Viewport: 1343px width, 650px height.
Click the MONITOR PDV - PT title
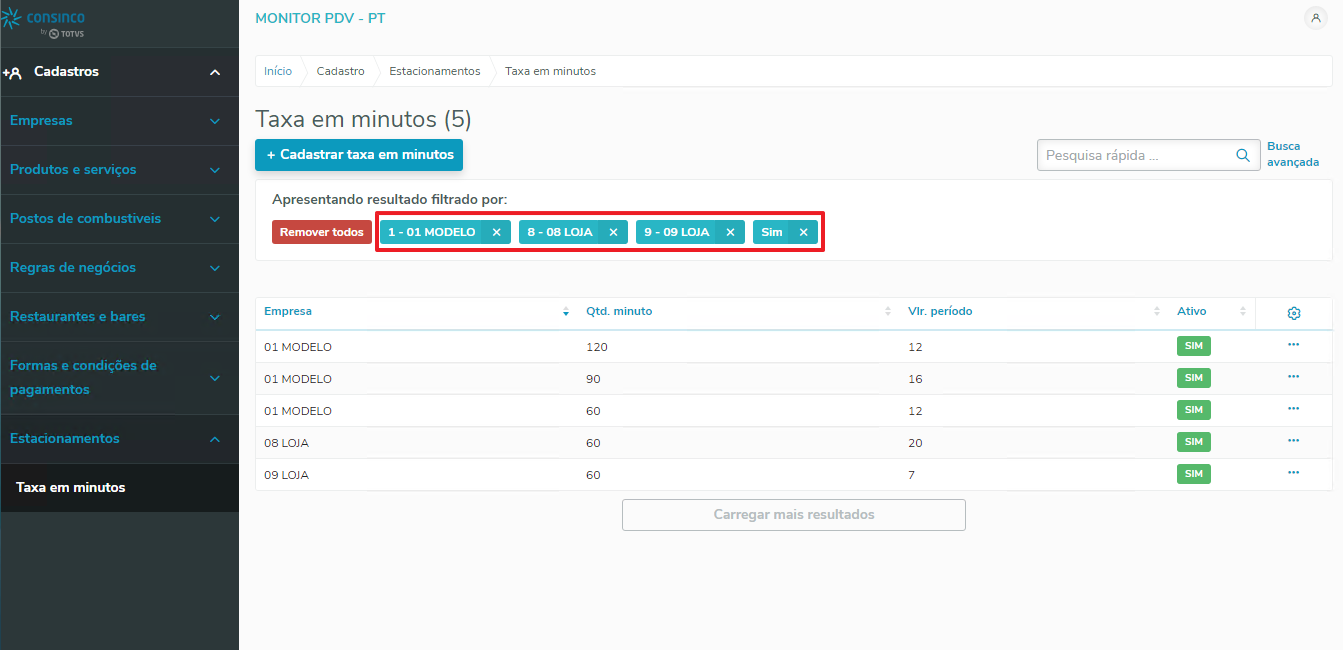[320, 18]
